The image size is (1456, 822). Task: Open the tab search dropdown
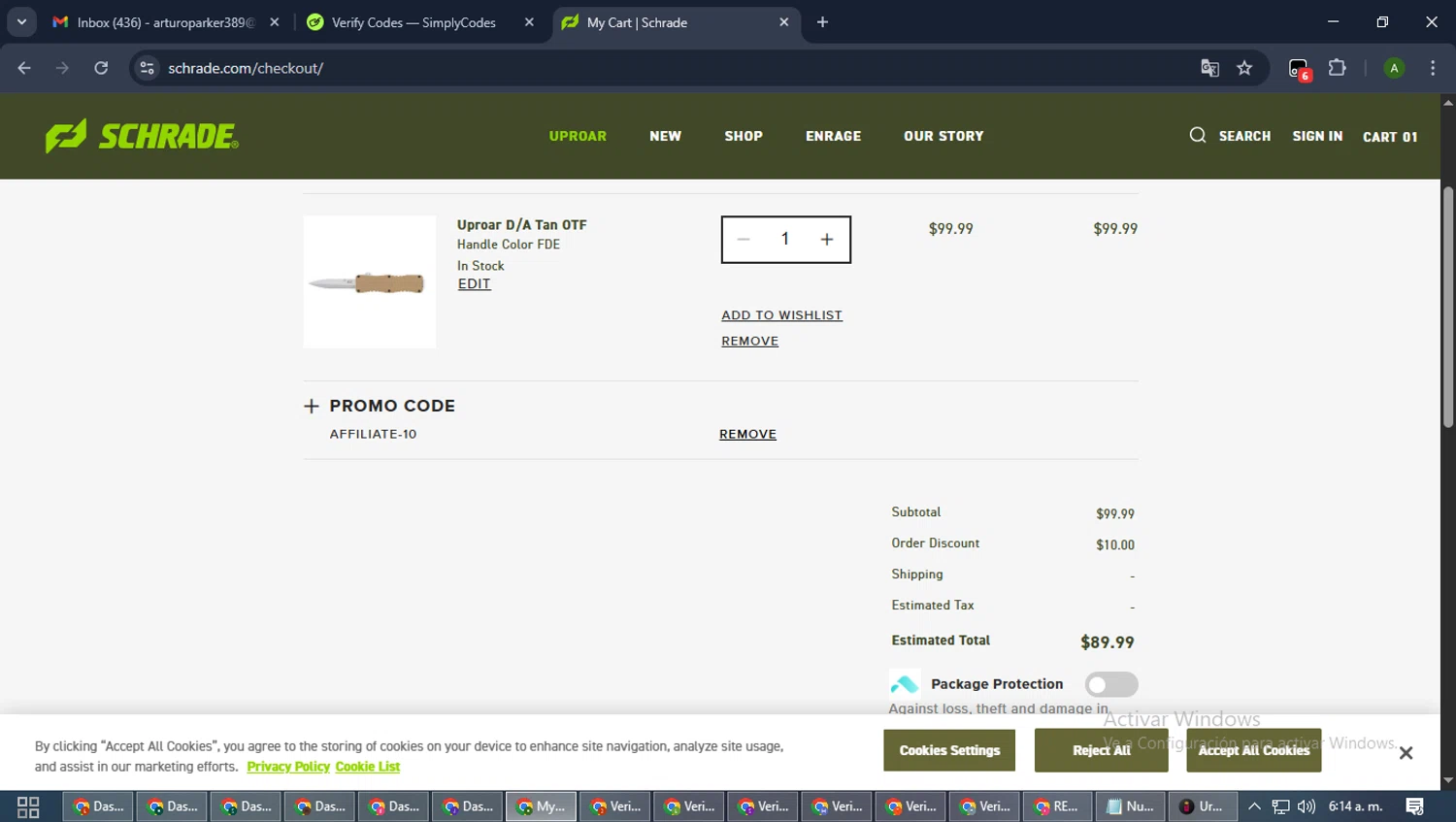point(21,22)
